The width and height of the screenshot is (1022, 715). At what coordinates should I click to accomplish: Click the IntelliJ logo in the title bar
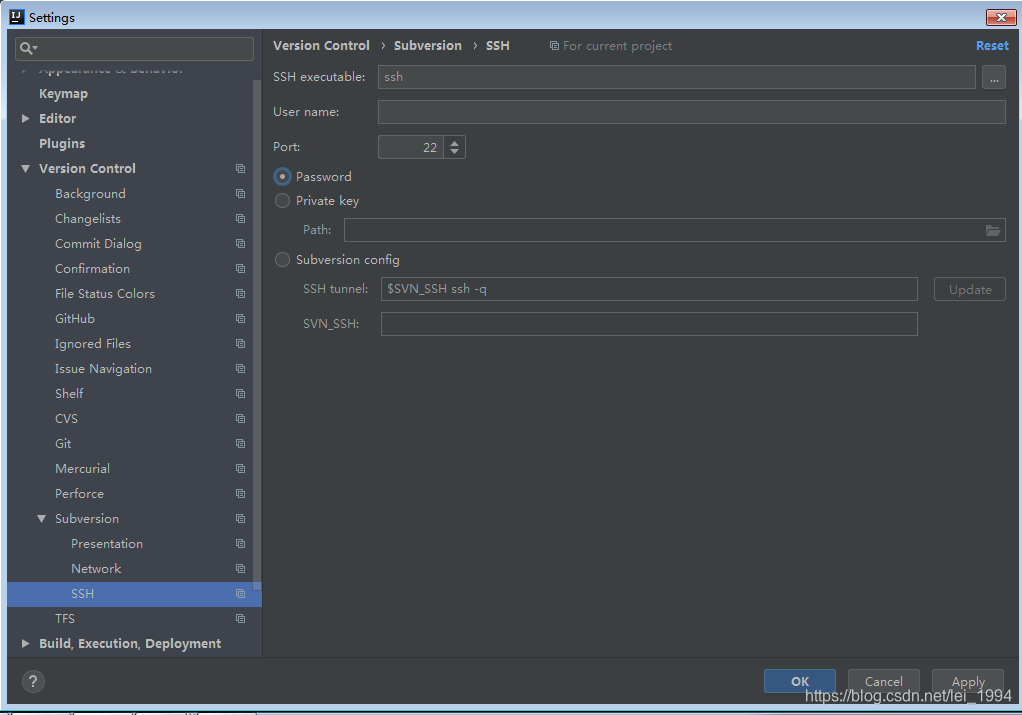tap(15, 16)
